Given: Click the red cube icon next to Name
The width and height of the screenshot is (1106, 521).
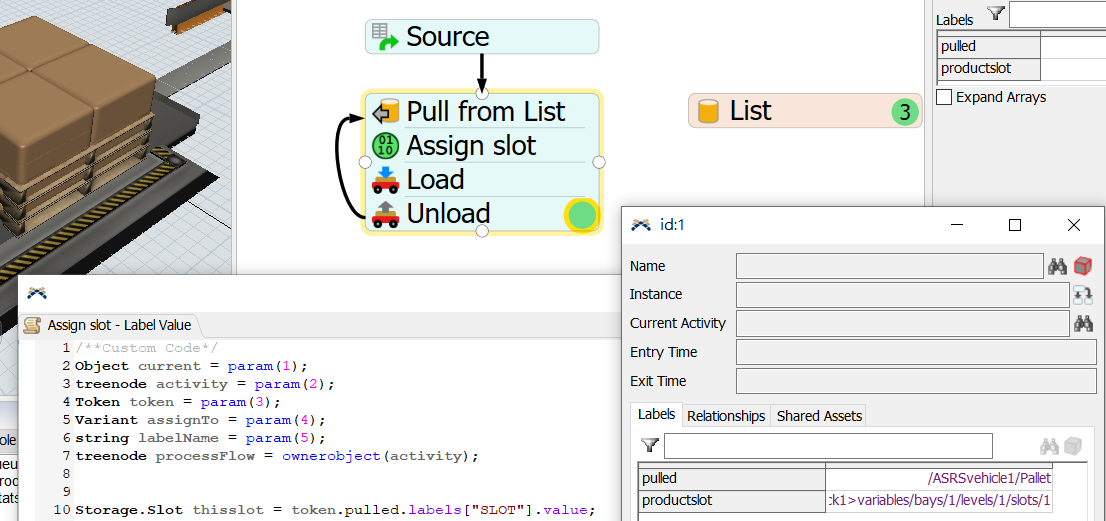Looking at the screenshot, I should (x=1082, y=266).
